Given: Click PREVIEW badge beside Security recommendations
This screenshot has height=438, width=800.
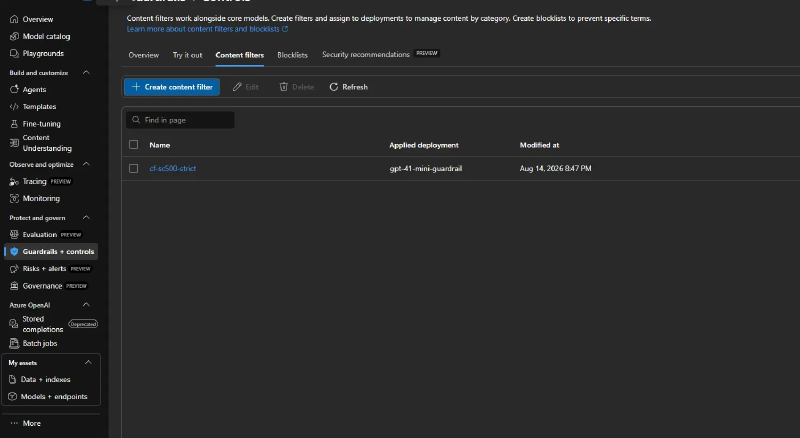Looking at the screenshot, I should [x=427, y=53].
